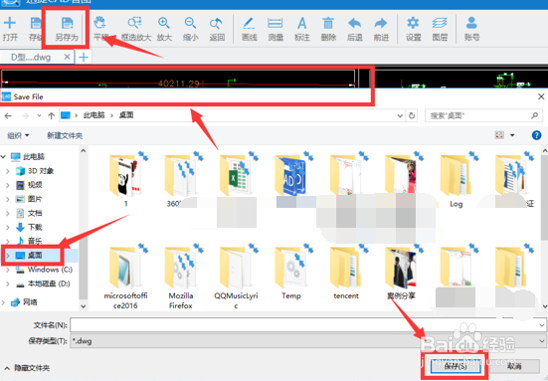Image resolution: width=548 pixels, height=381 pixels.
Task: Select the 测量 measure tool
Action: pos(275,29)
